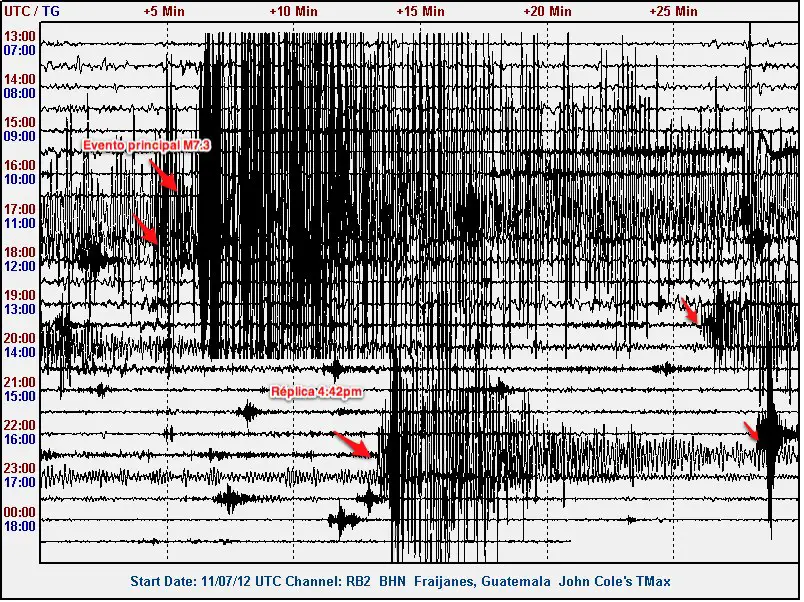Viewport: 804px width, 602px height.
Task: Click the 'UTC / TG' header label
Action: coord(32,11)
